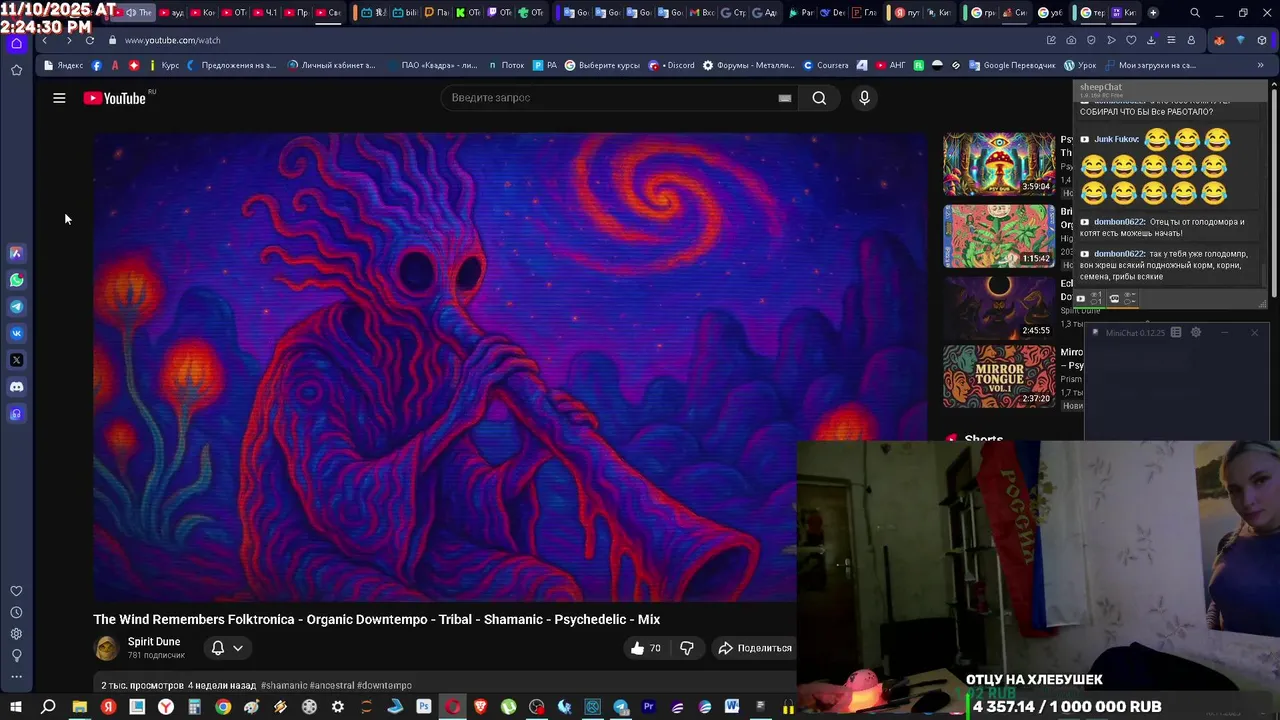Open suggested video with 1:15:42 duration
The image size is (1280, 720).
[x=999, y=237]
